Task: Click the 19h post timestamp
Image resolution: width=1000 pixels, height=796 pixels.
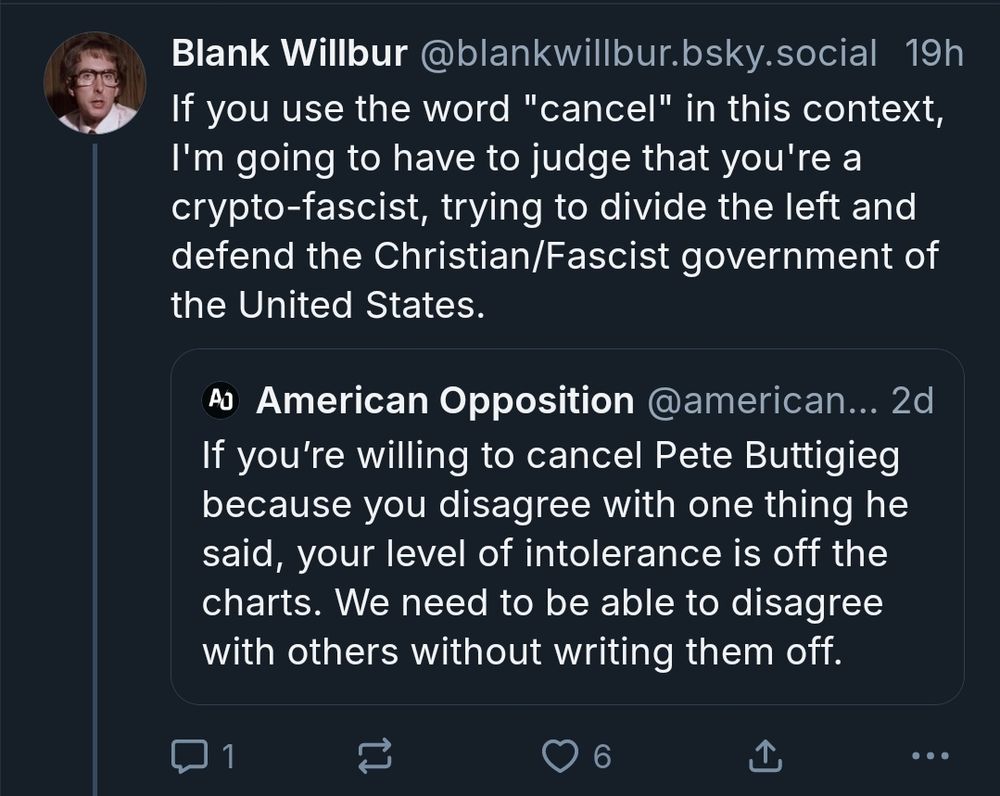Action: [x=933, y=53]
